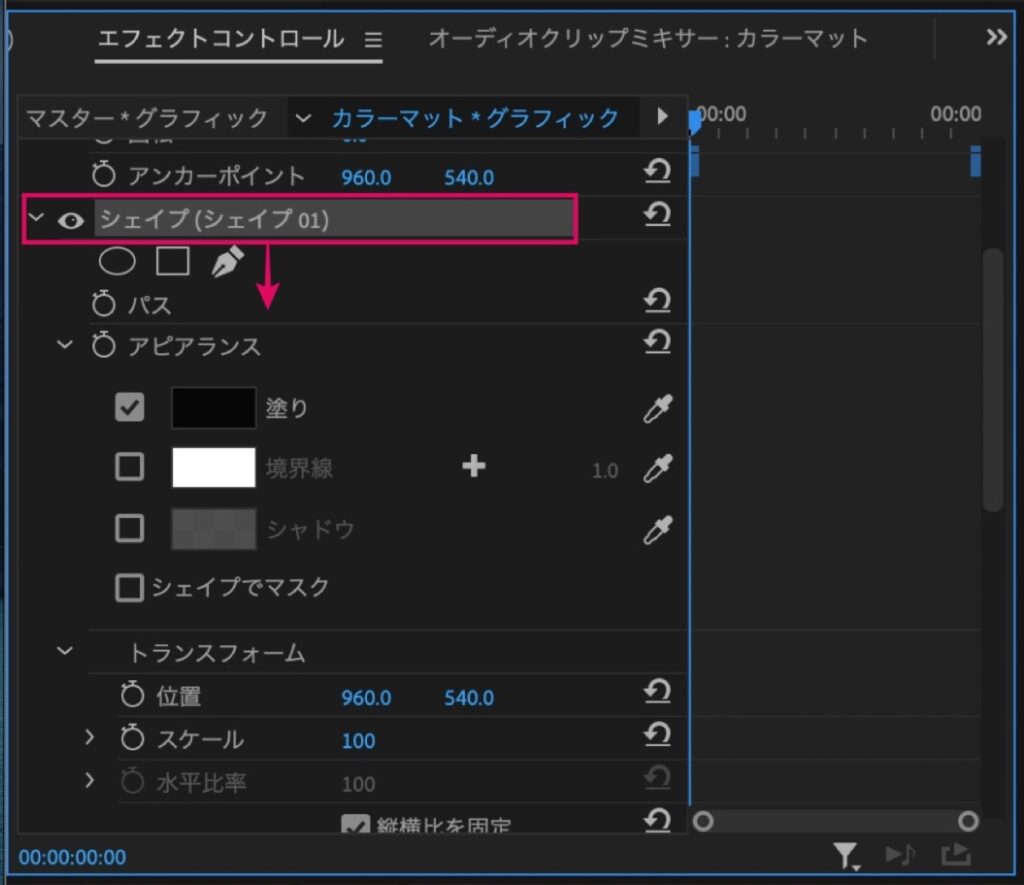Enable シェイプでマスク checkbox
The width and height of the screenshot is (1024, 885).
[129, 587]
